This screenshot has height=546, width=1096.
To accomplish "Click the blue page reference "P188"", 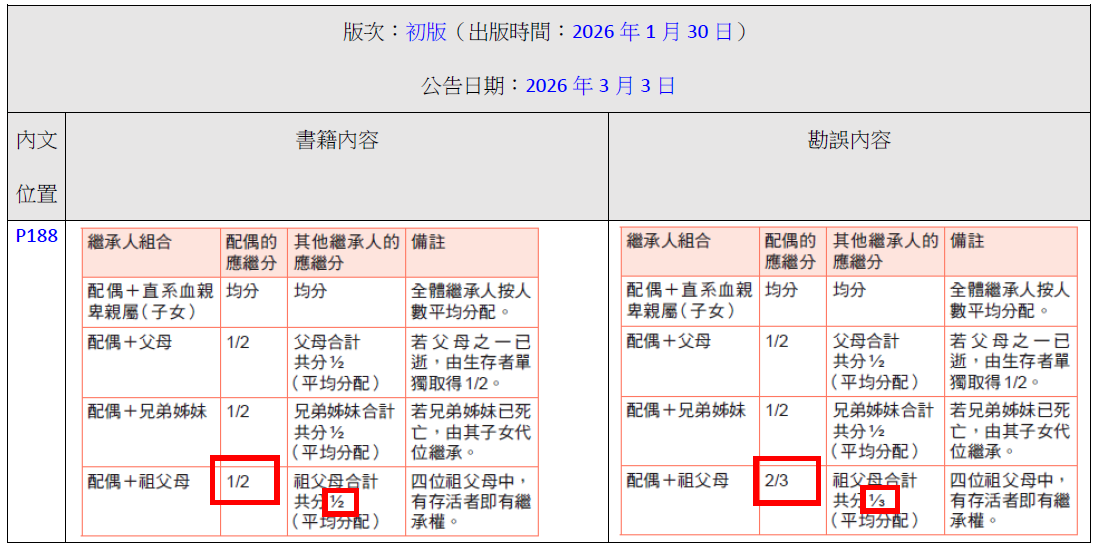I will click(37, 237).
